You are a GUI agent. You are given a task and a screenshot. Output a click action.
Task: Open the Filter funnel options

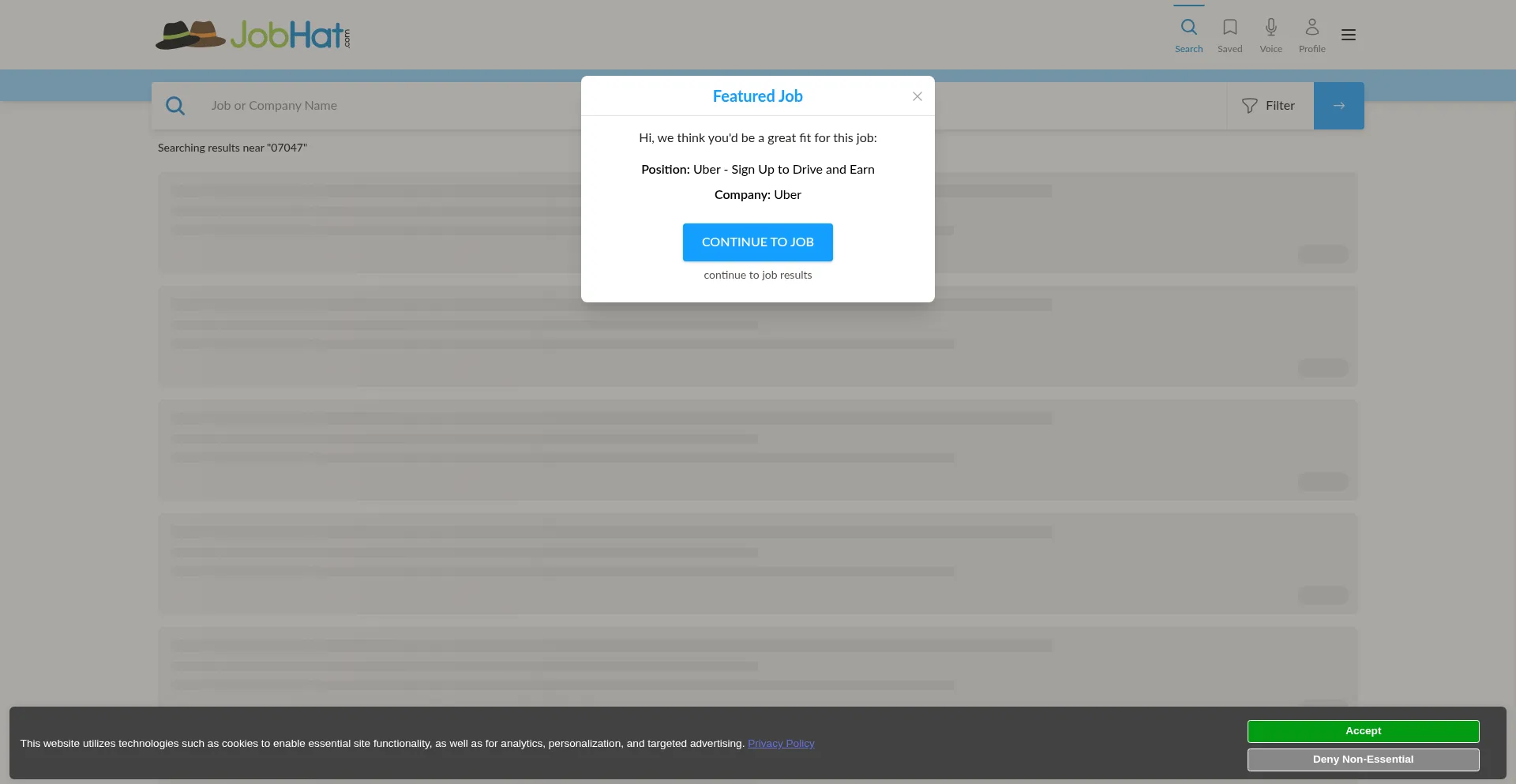point(1269,106)
